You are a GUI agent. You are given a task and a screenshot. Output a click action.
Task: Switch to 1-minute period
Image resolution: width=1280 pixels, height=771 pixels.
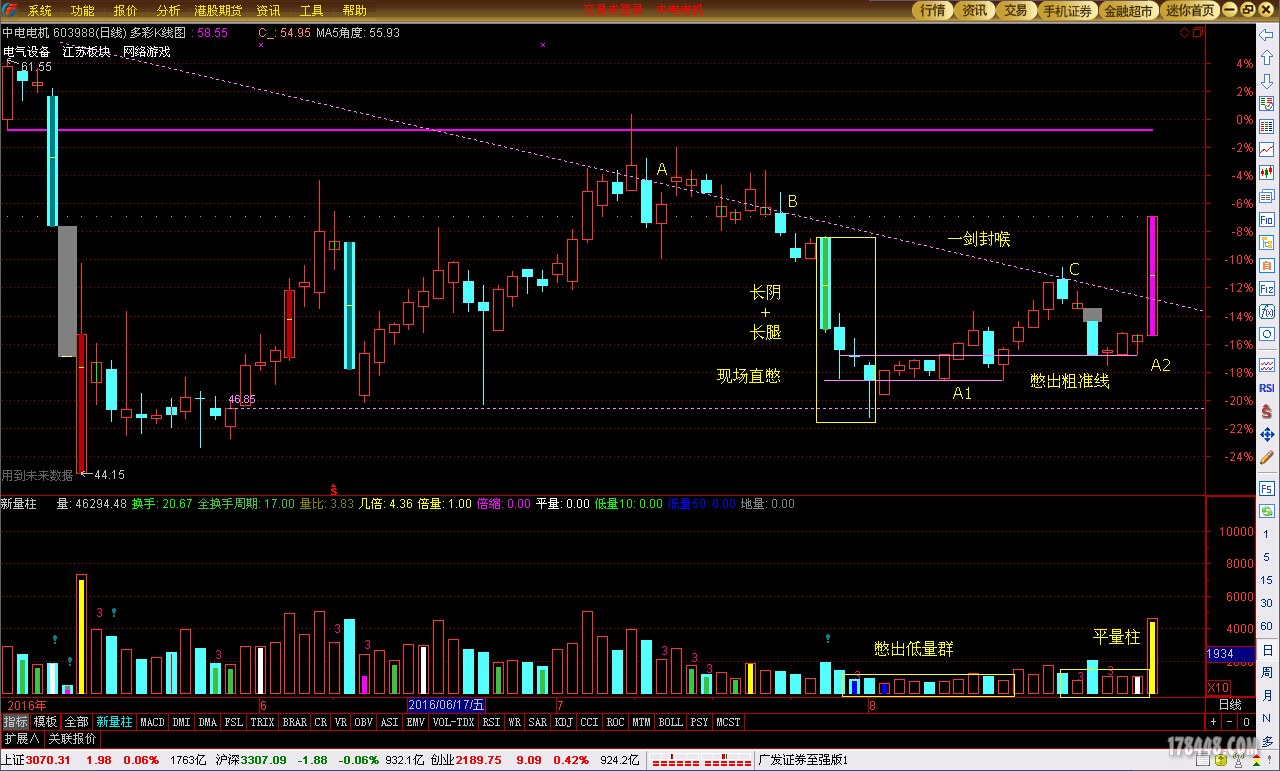click(x=1267, y=534)
